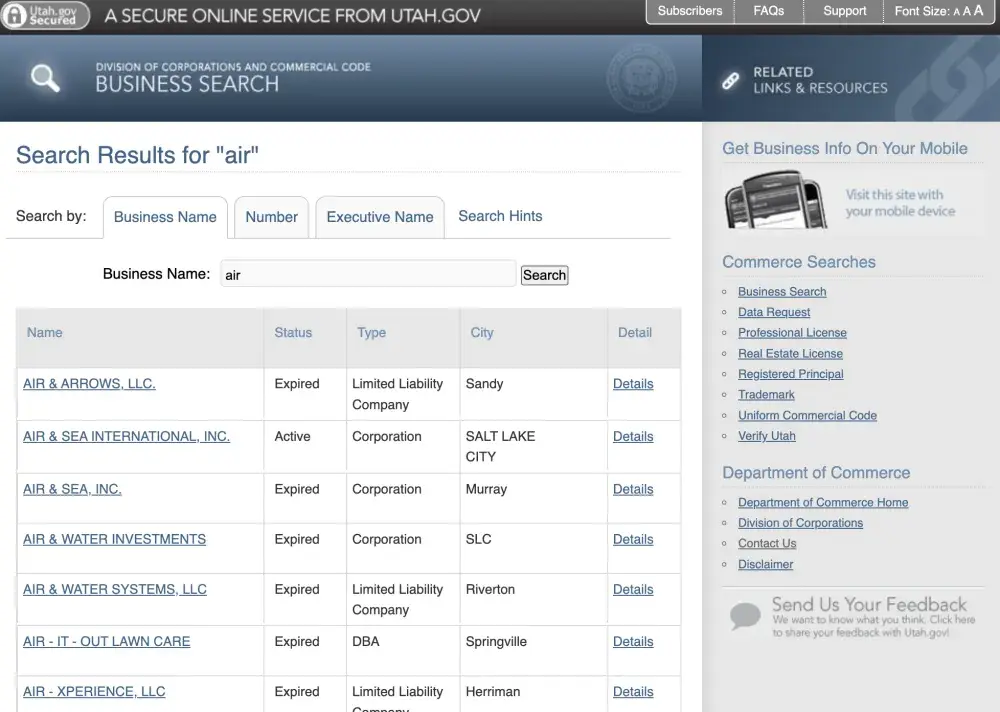Click the speech bubble feedback icon

click(x=745, y=615)
